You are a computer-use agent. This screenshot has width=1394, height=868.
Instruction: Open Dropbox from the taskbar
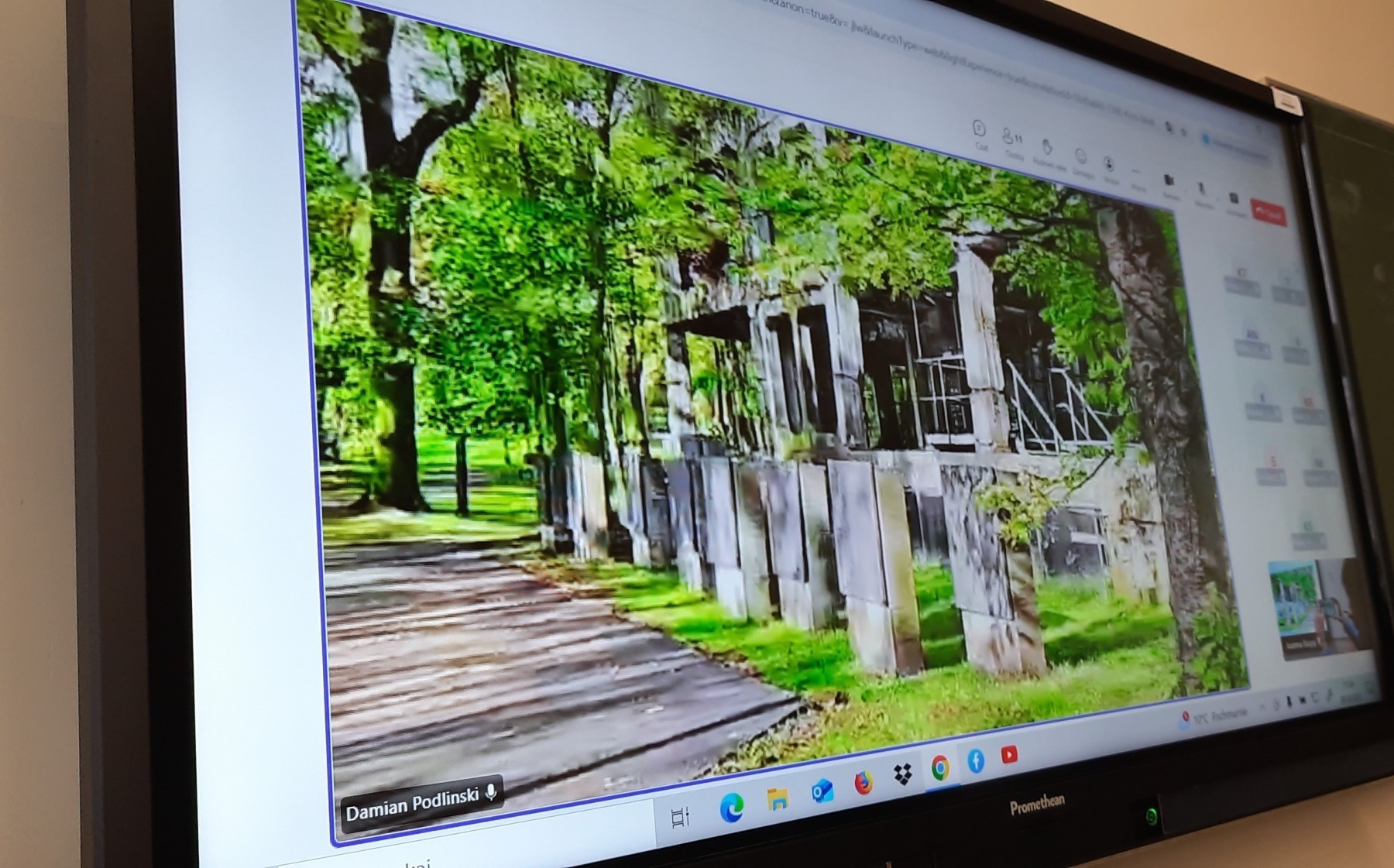pyautogui.click(x=903, y=774)
